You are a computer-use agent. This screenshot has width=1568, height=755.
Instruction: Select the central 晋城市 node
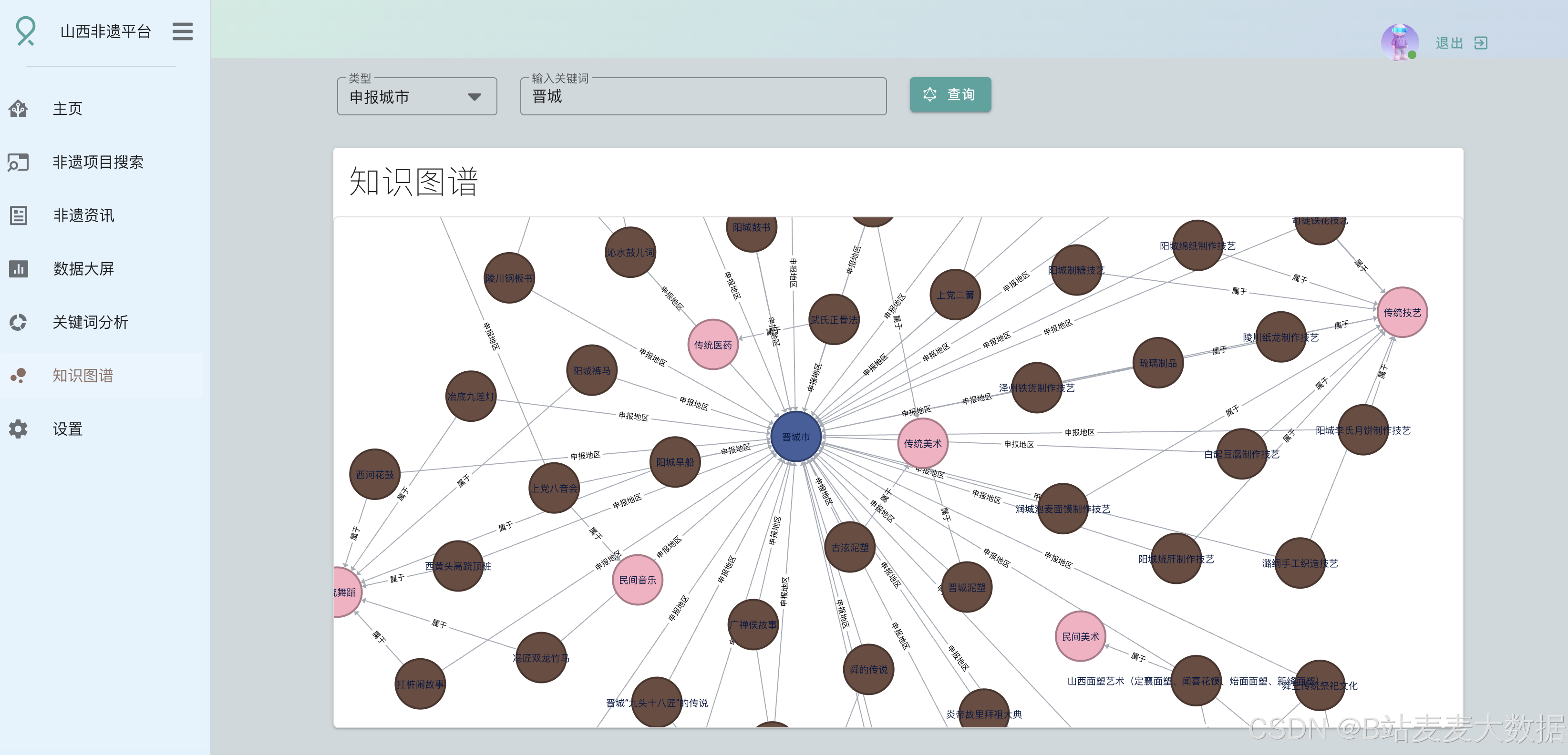tap(795, 437)
